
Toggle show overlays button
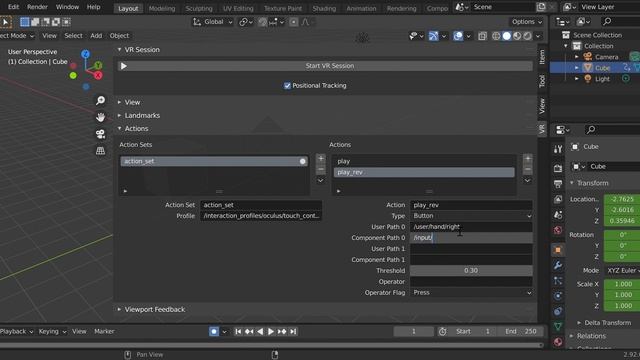(x=458, y=36)
